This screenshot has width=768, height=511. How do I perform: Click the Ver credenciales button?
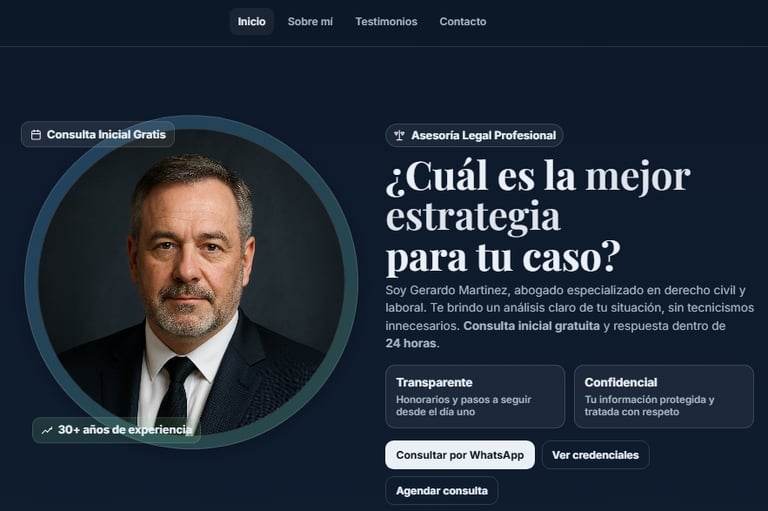pos(596,455)
